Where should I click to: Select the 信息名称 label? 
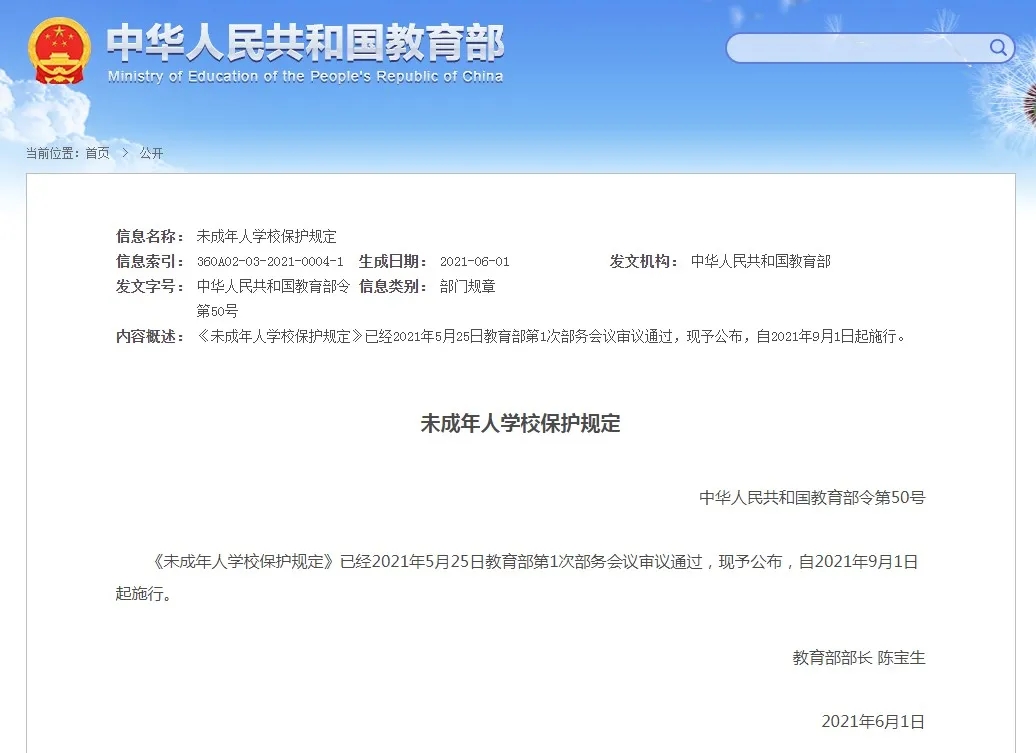(150, 236)
